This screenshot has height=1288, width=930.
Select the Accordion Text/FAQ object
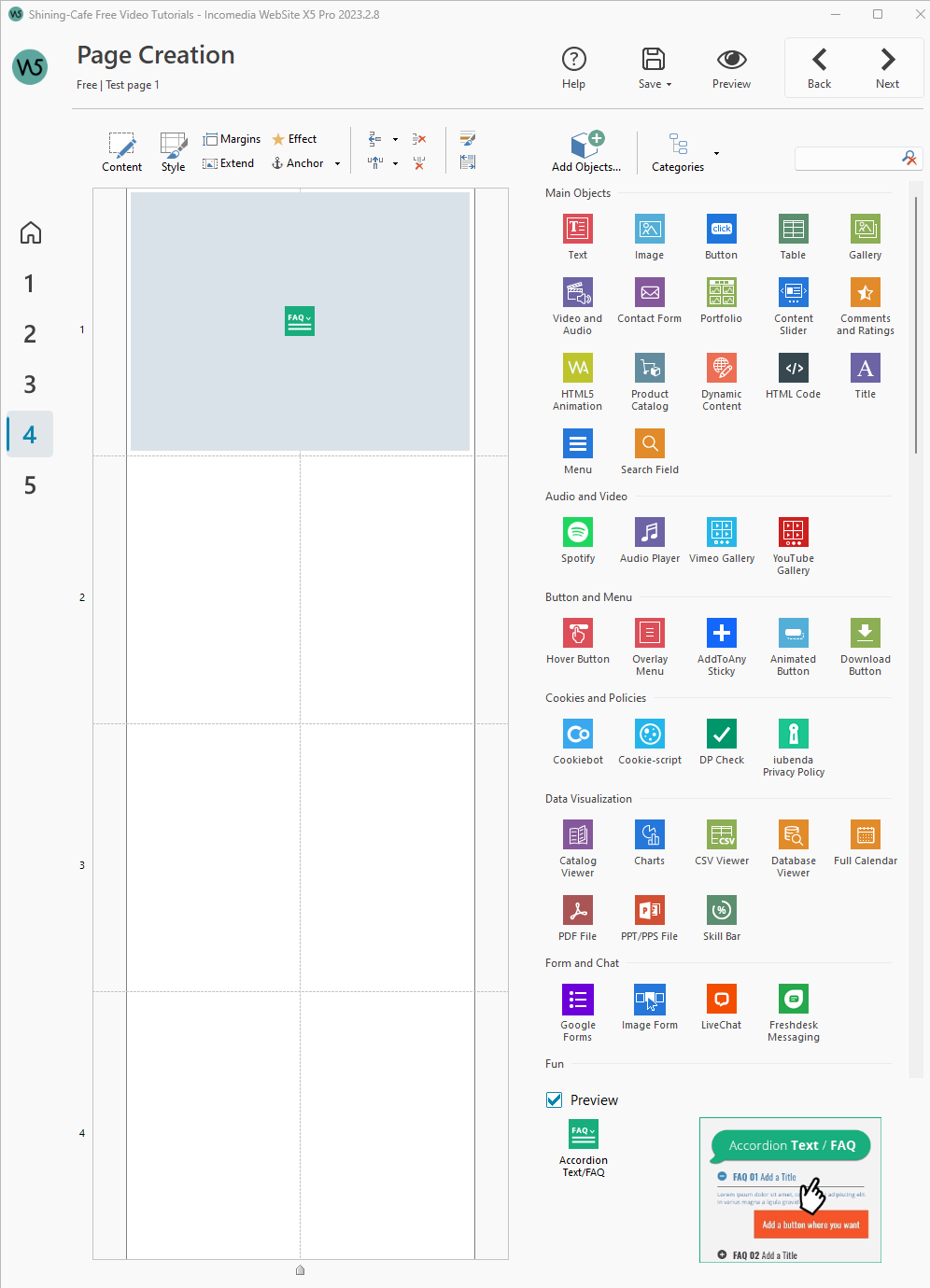584,1135
